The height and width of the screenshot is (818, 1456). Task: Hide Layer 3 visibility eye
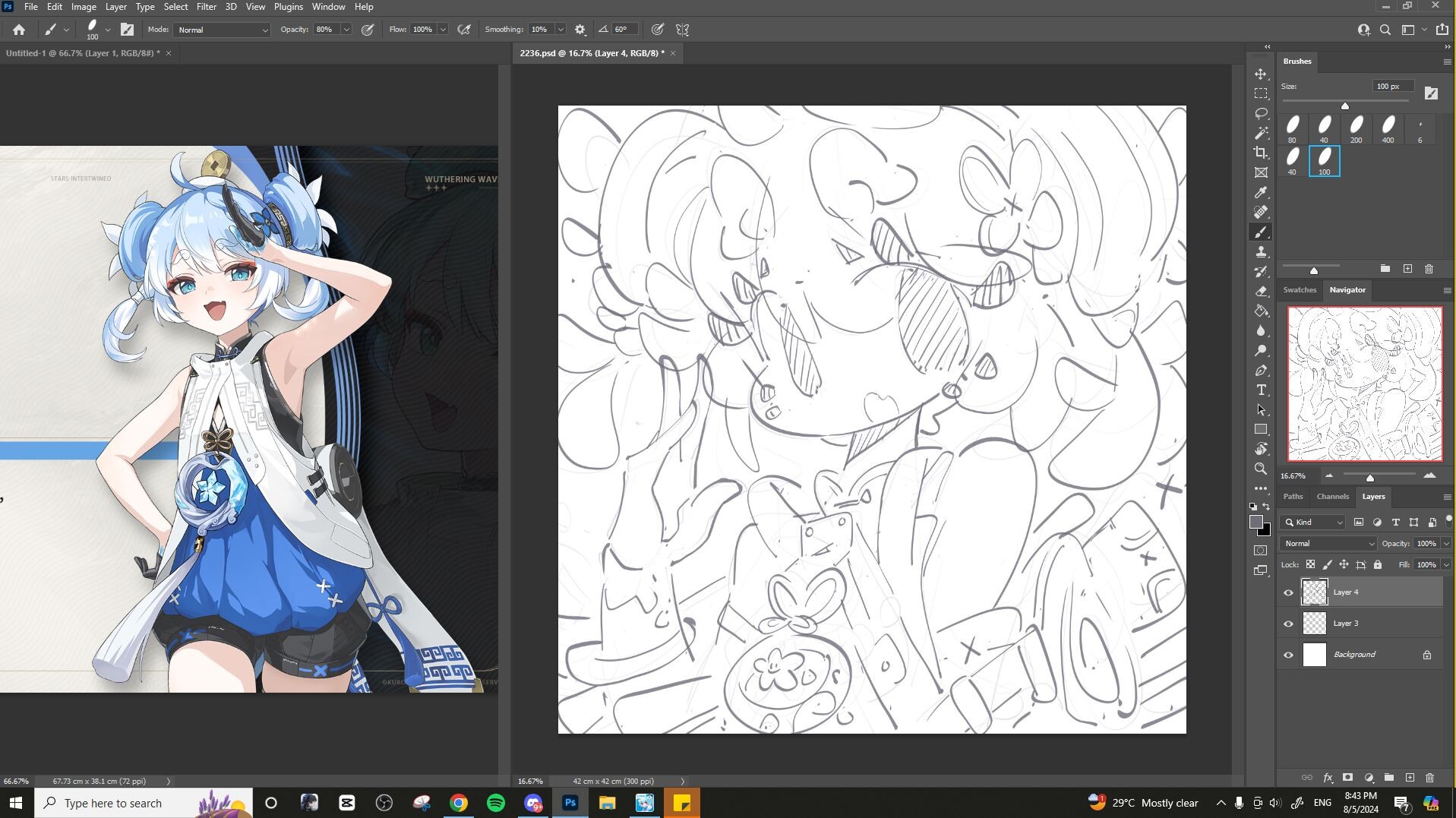[1288, 624]
